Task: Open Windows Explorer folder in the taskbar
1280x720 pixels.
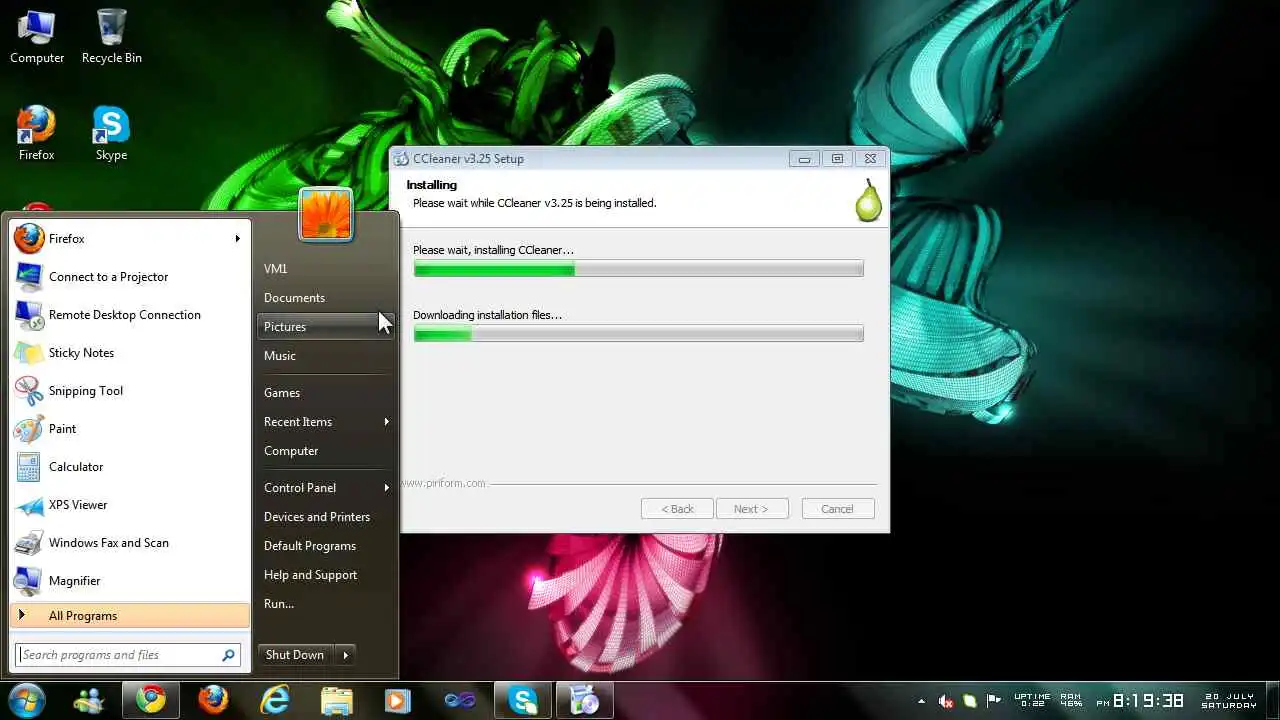Action: 337,700
